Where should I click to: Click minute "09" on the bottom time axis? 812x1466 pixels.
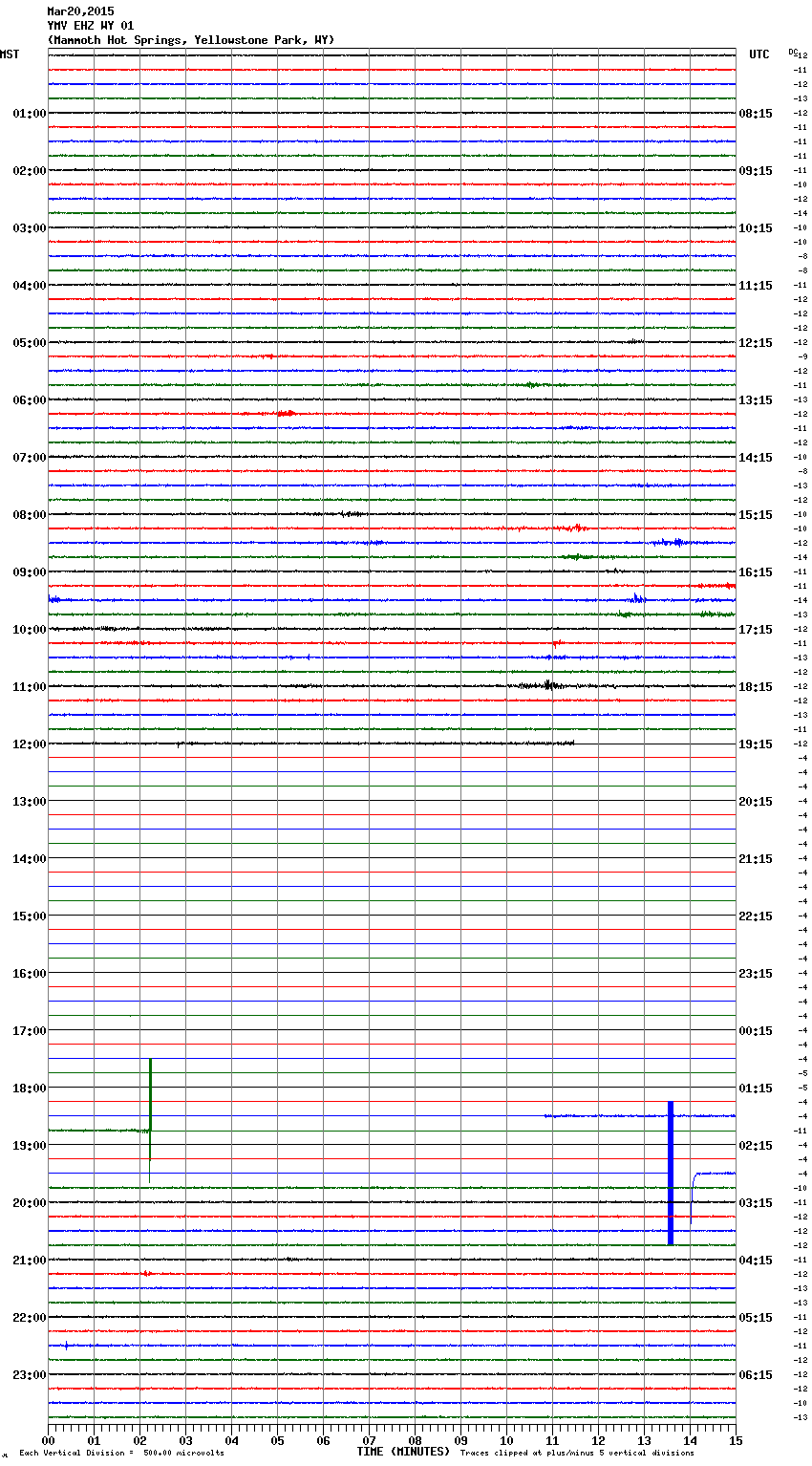pos(460,1440)
